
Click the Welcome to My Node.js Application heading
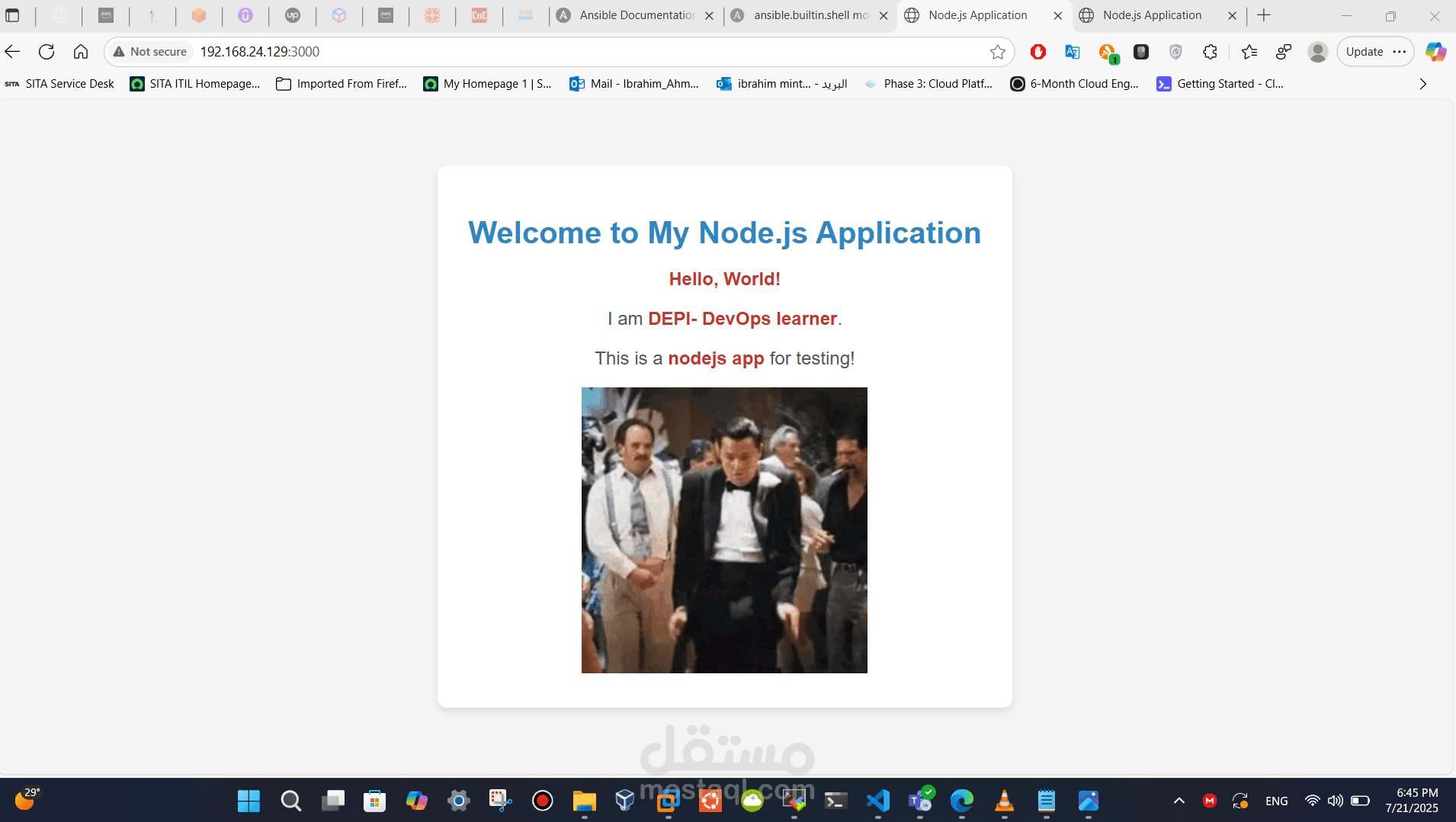tap(724, 233)
